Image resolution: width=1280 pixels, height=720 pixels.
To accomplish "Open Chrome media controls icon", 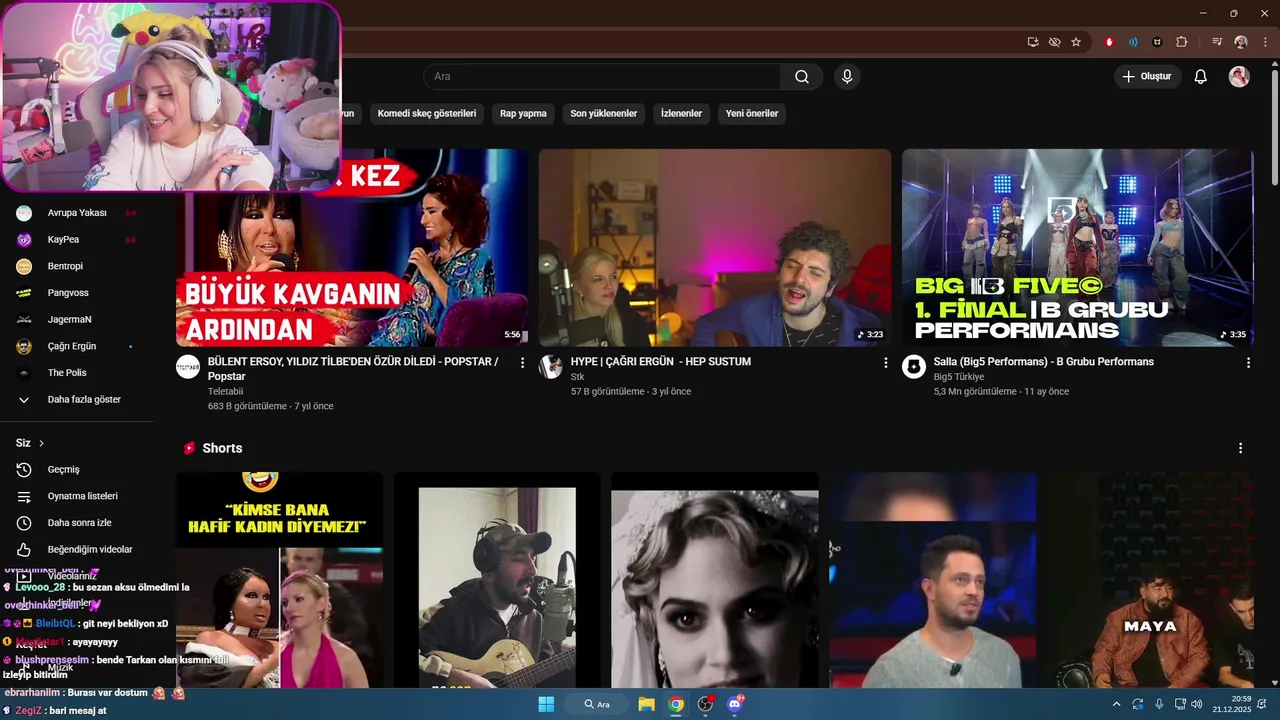I will pyautogui.click(x=1217, y=42).
